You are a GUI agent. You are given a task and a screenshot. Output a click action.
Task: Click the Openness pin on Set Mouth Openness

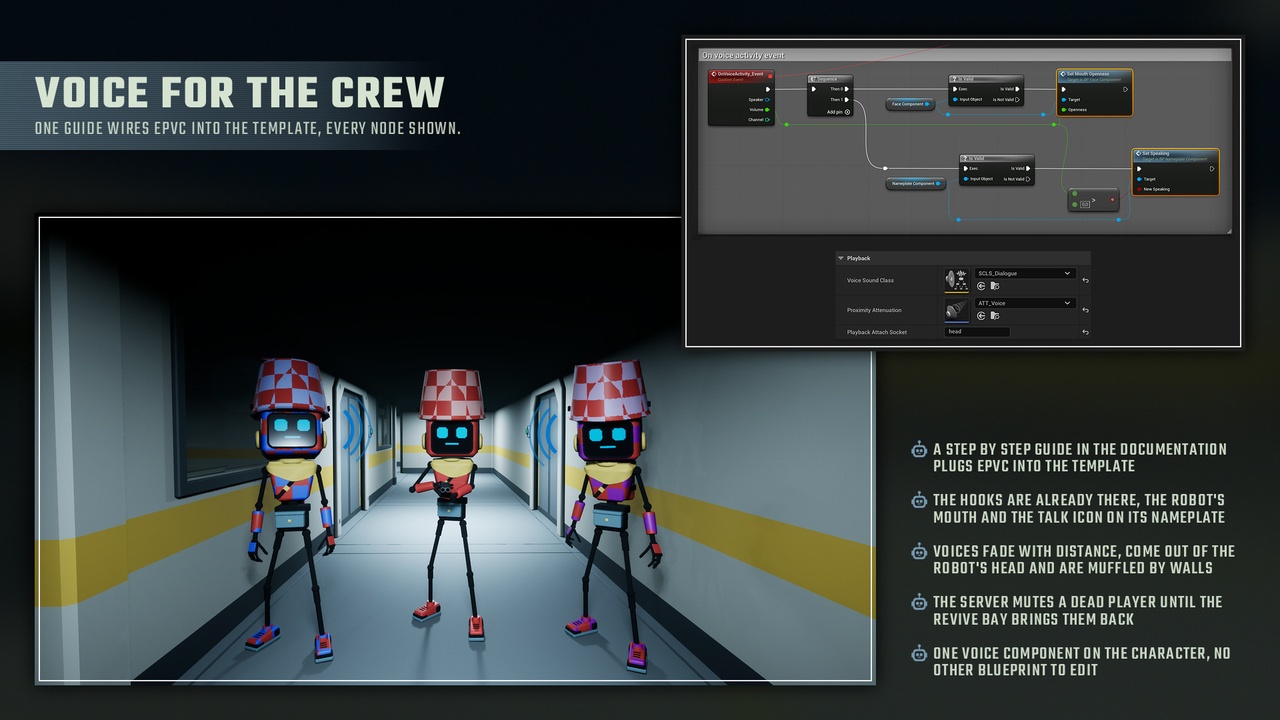click(x=1064, y=110)
